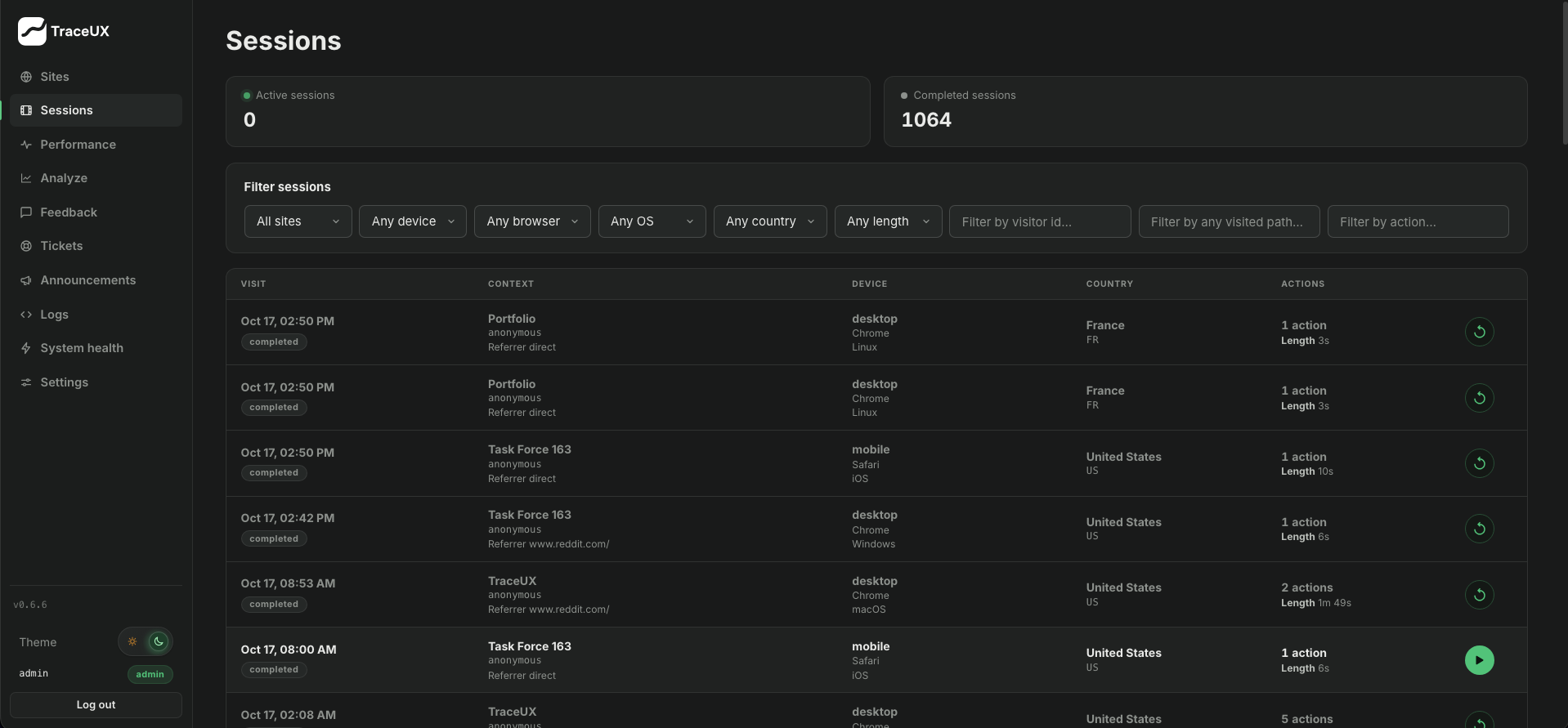
Task: Open Performance via its pulse icon
Action: point(26,145)
